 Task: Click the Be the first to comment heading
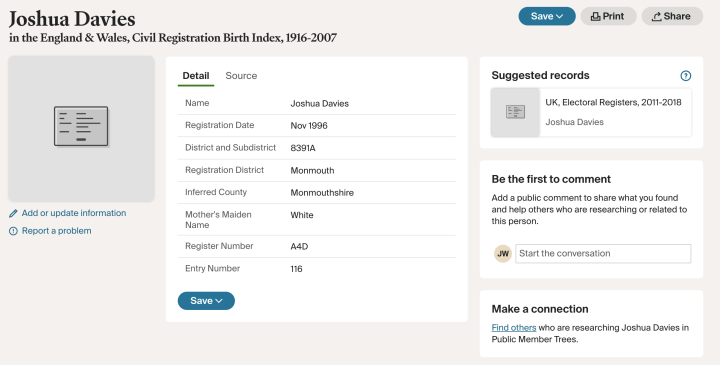551,179
